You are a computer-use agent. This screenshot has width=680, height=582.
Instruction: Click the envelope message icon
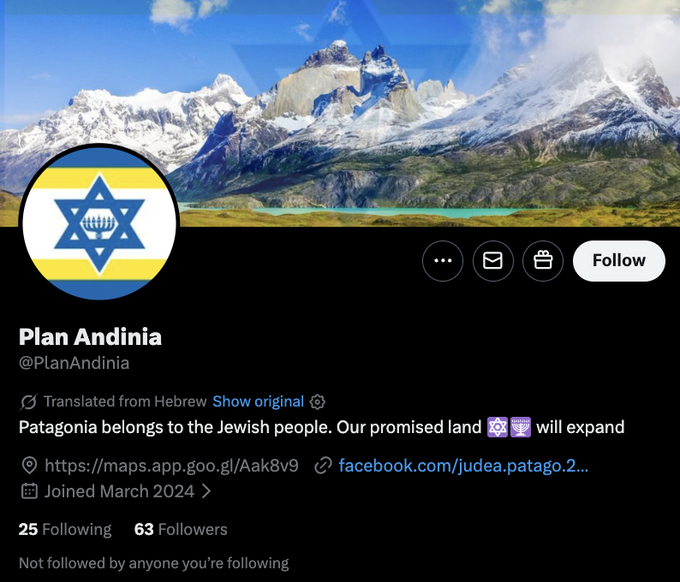pyautogui.click(x=493, y=261)
